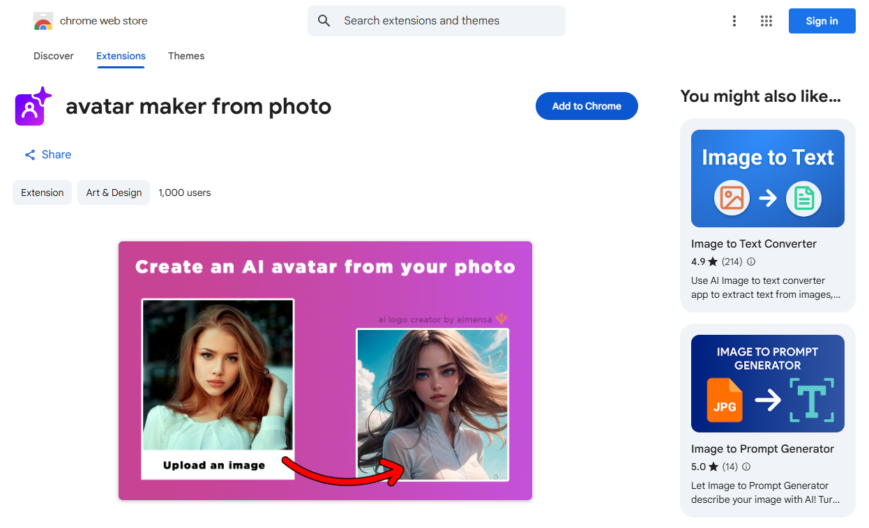Click the 'You might also like...' heading
The height and width of the screenshot is (528, 869).
pos(760,96)
